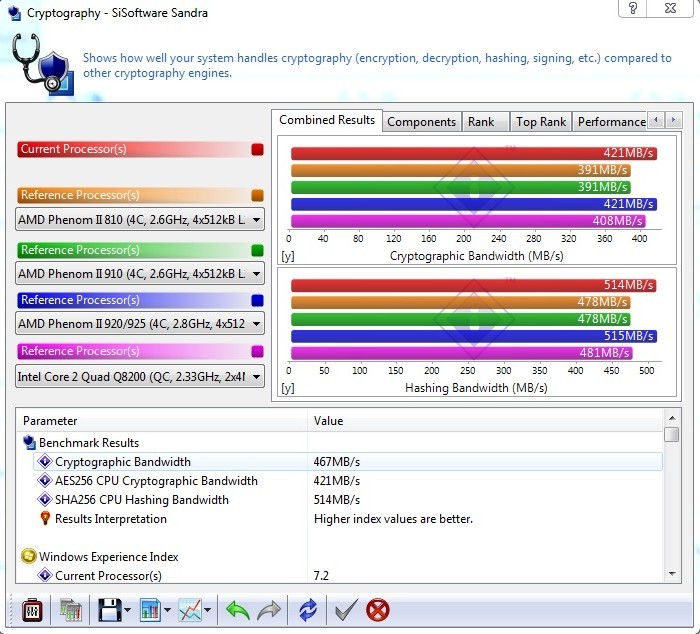
Task: Open the Top Rank tab
Action: pyautogui.click(x=541, y=122)
